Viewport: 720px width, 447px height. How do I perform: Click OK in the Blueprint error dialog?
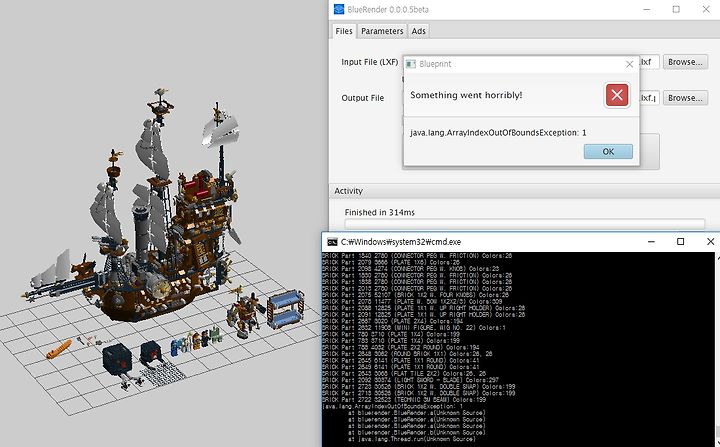(608, 152)
